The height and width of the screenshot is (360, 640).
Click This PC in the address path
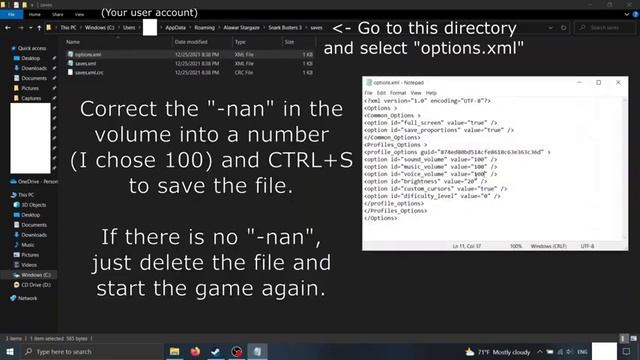(68, 28)
